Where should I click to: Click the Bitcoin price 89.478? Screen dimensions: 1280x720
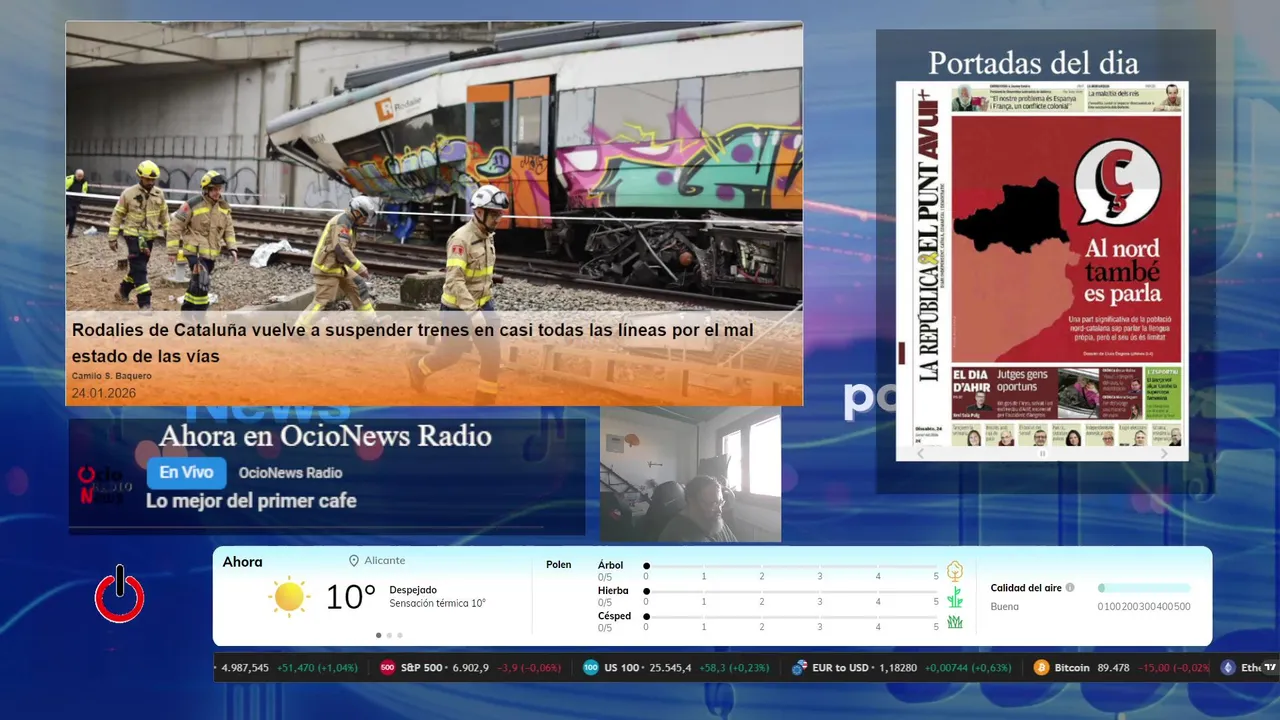1113,668
